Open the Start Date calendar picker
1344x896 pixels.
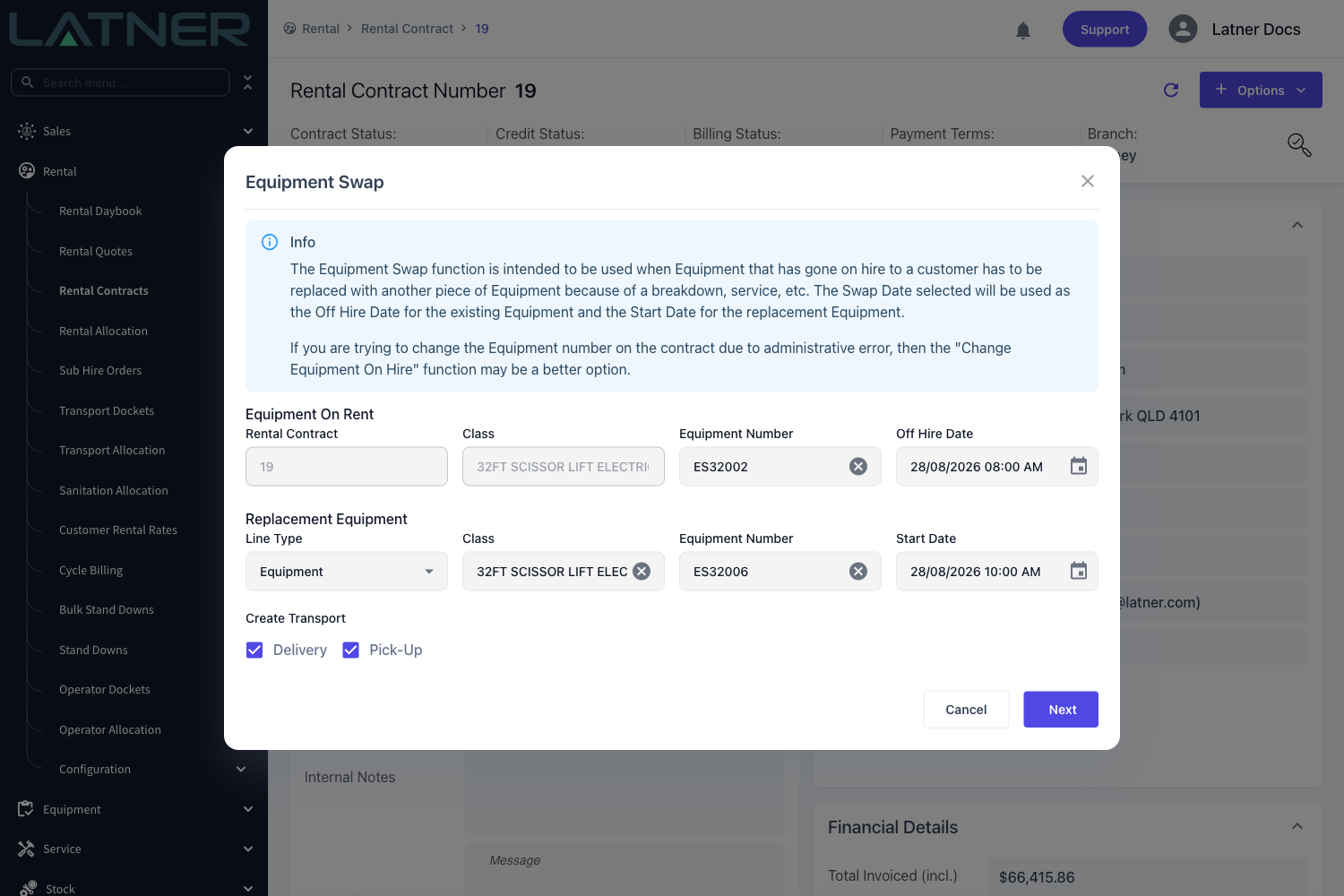coord(1079,571)
